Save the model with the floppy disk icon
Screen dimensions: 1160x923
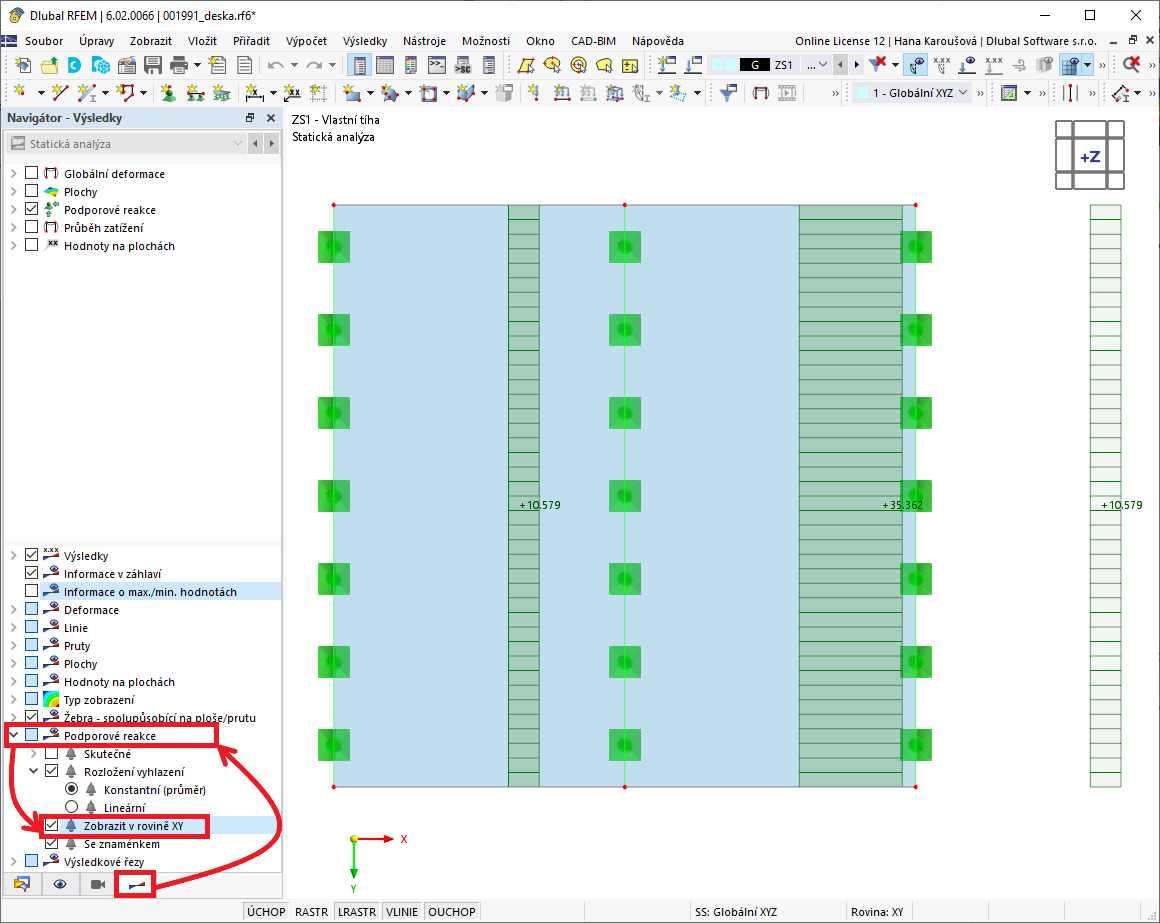[153, 65]
